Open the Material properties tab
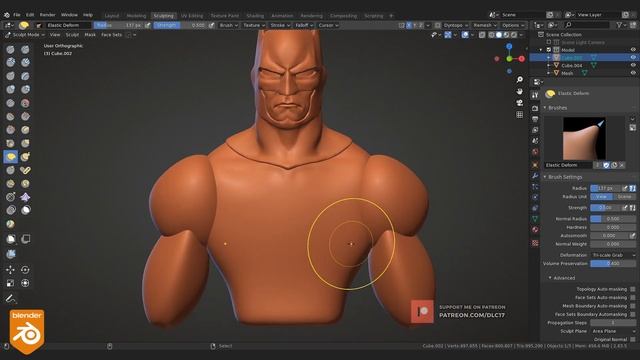The image size is (640, 360). click(535, 230)
